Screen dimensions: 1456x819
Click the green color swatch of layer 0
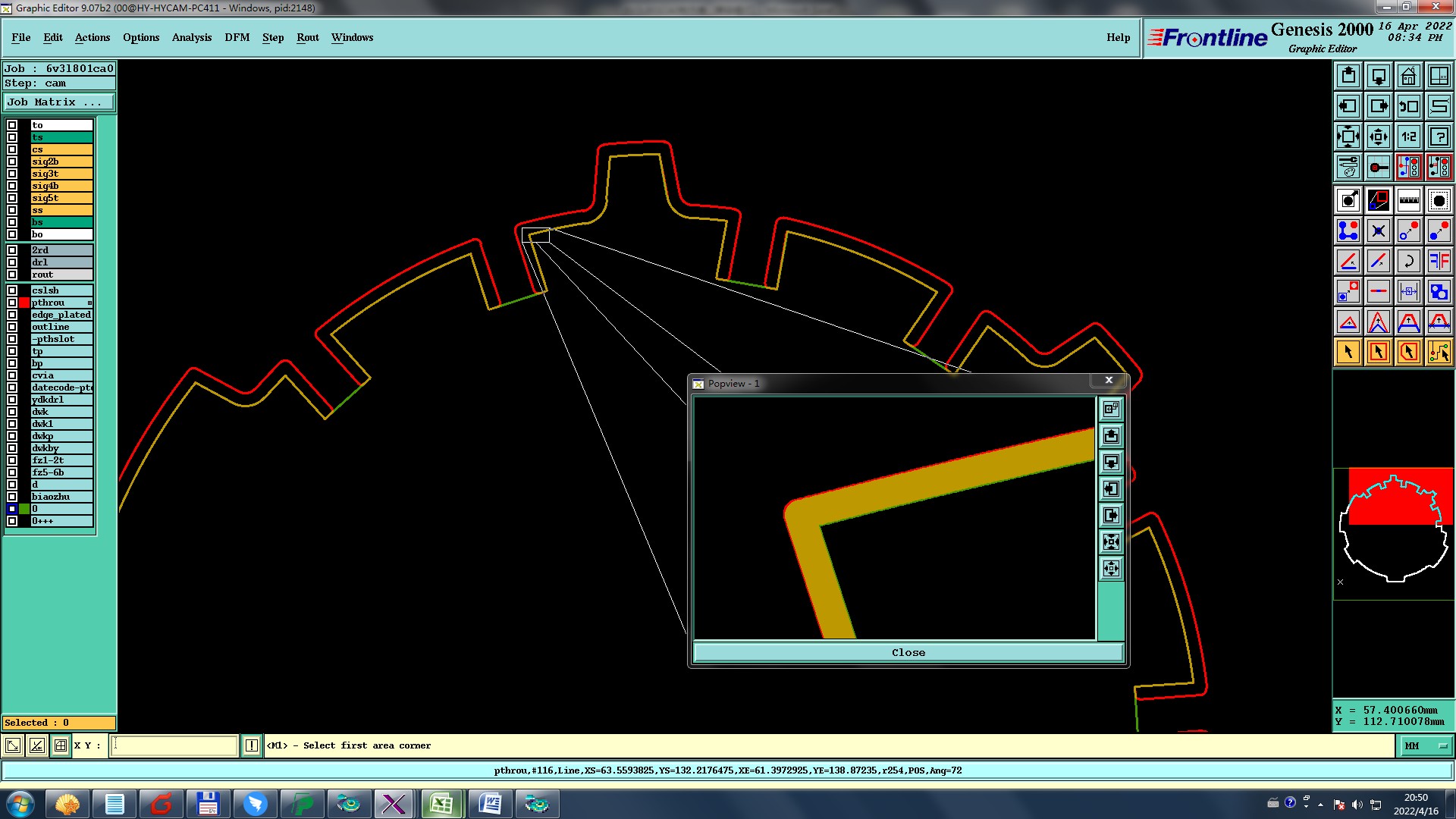point(24,509)
